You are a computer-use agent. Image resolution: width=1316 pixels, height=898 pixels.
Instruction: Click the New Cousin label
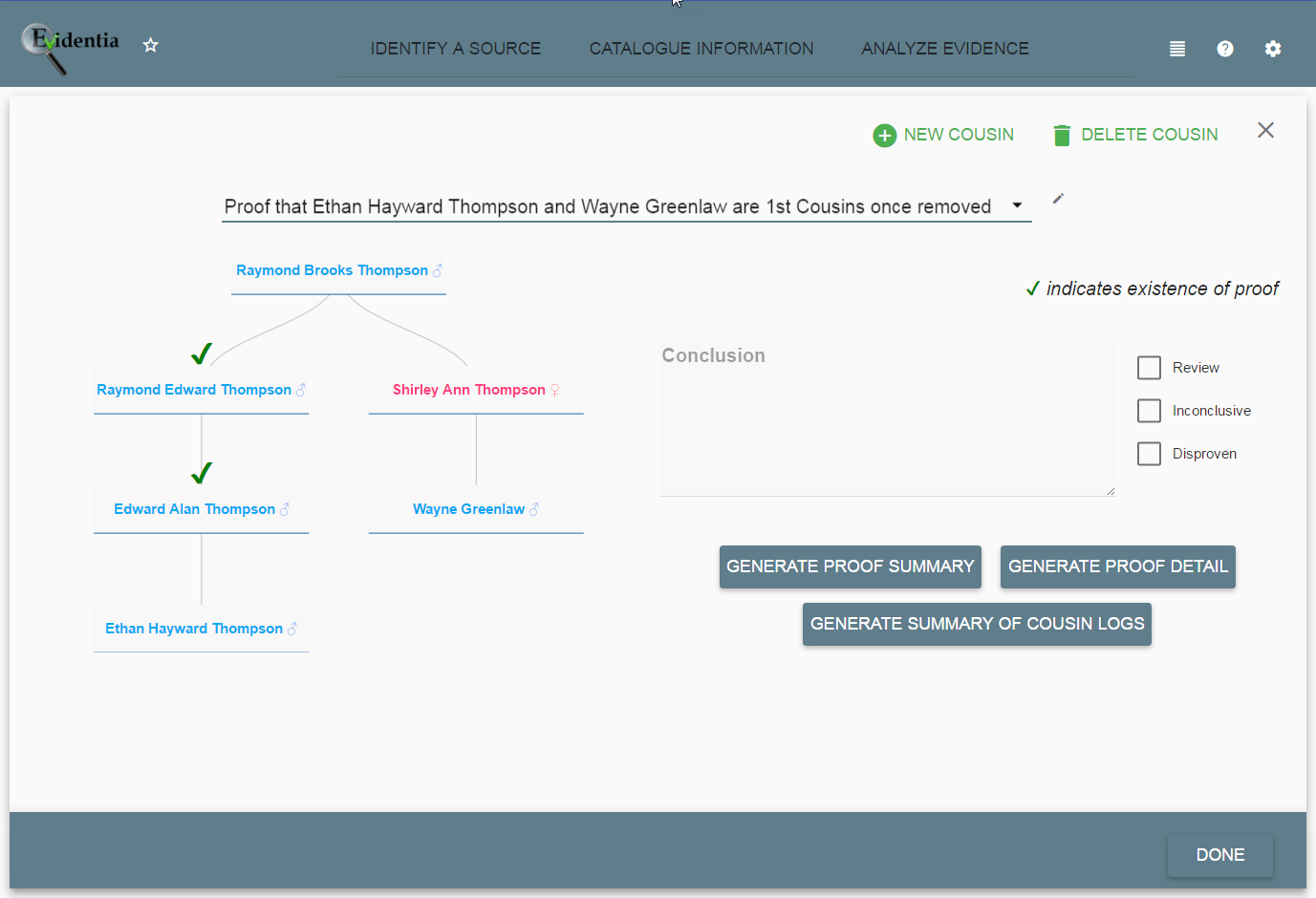[x=959, y=135]
